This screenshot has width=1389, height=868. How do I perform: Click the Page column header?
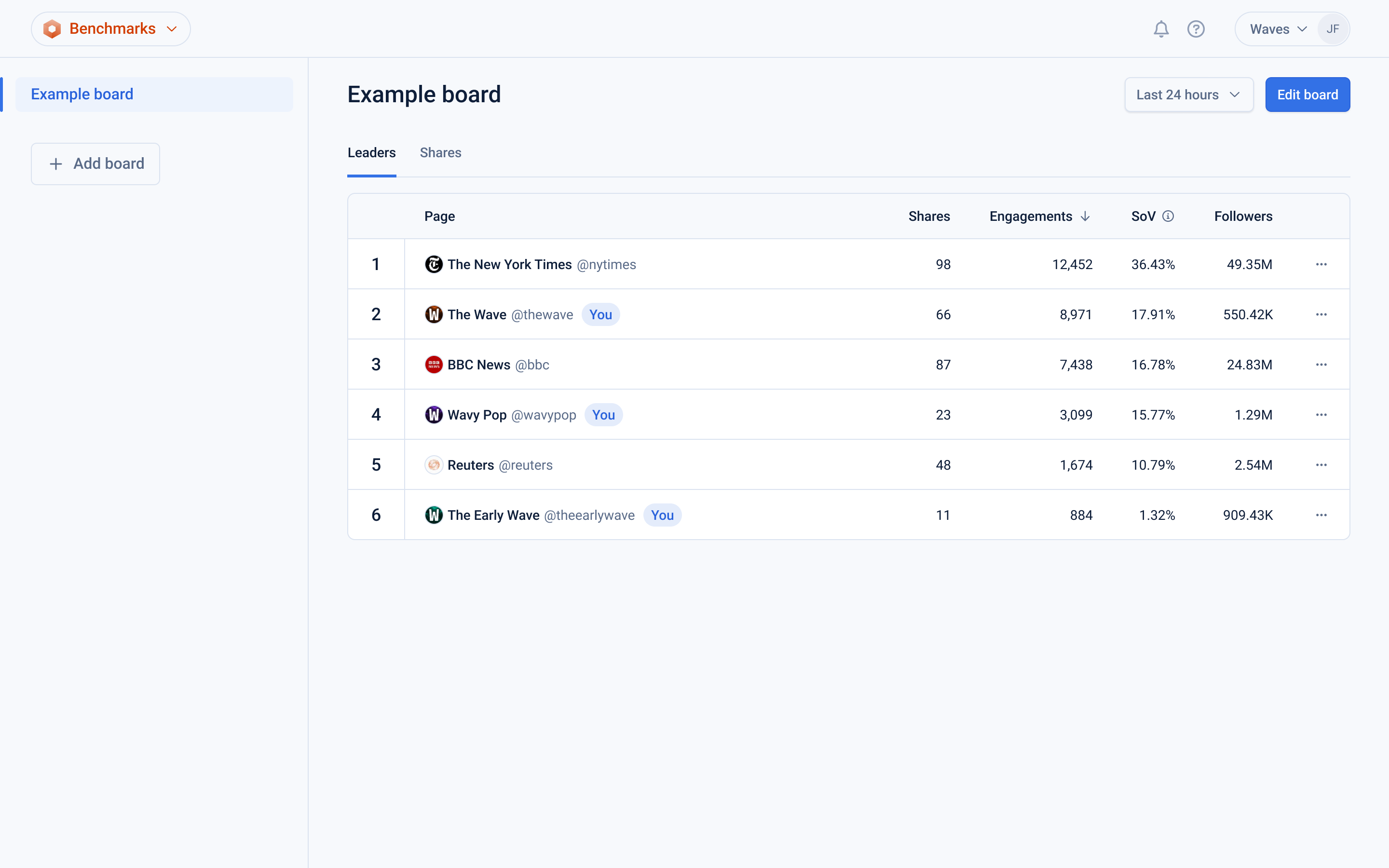440,217
